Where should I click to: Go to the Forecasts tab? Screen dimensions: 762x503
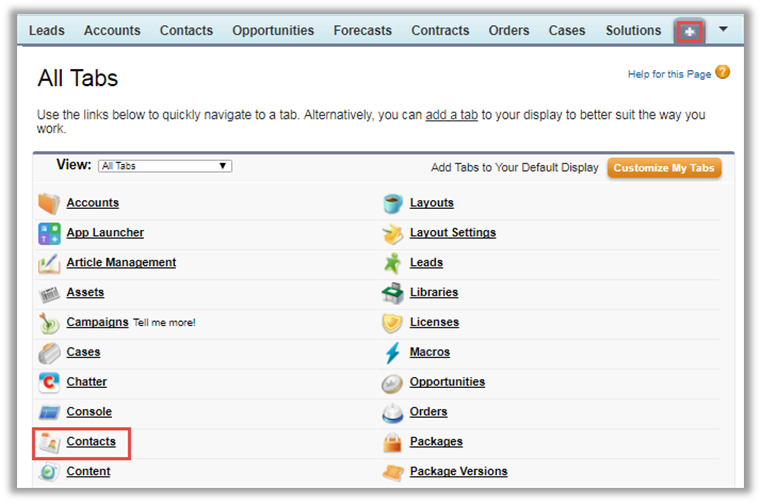coord(362,31)
